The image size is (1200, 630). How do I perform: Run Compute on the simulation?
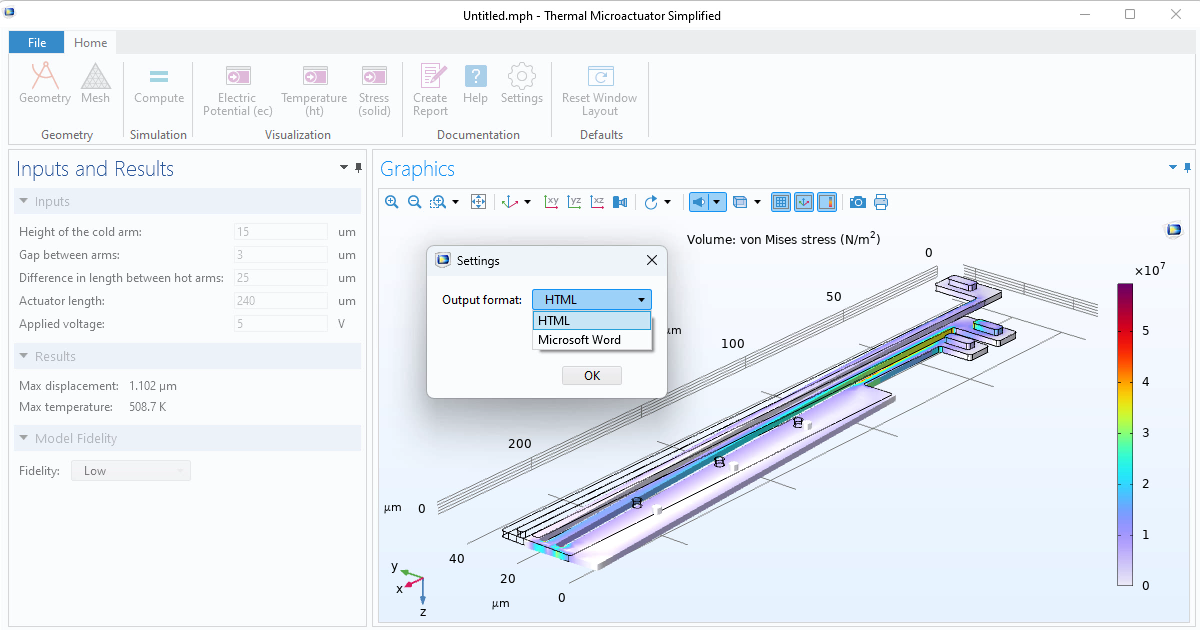pos(158,85)
